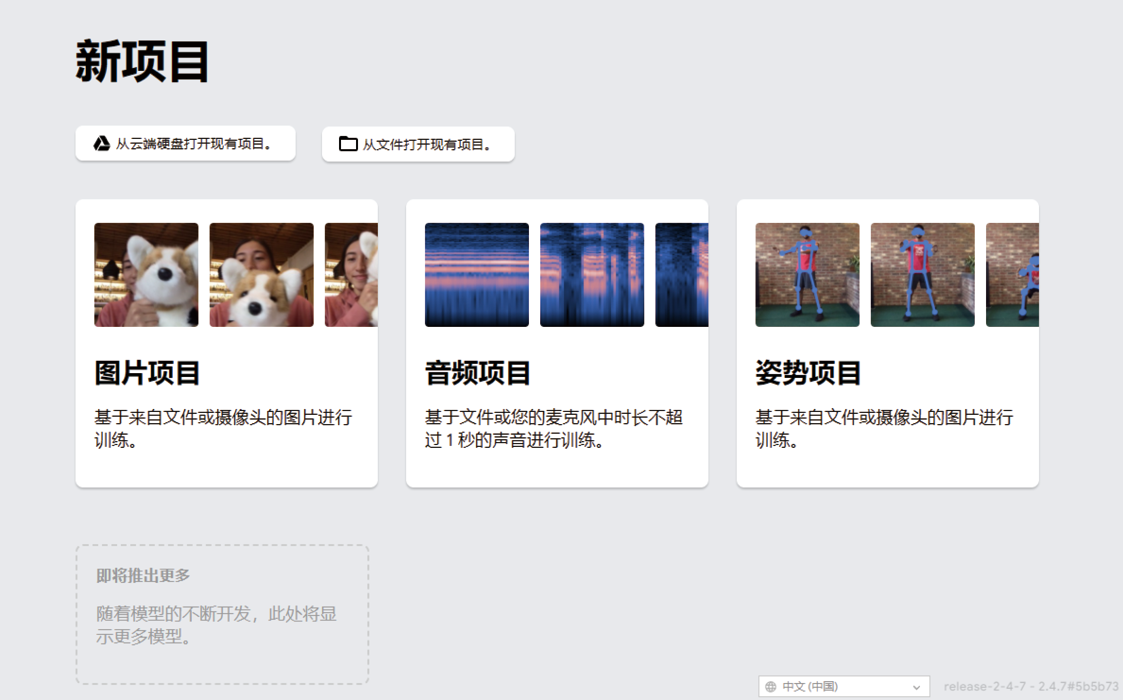Click the image project description text

[223, 428]
